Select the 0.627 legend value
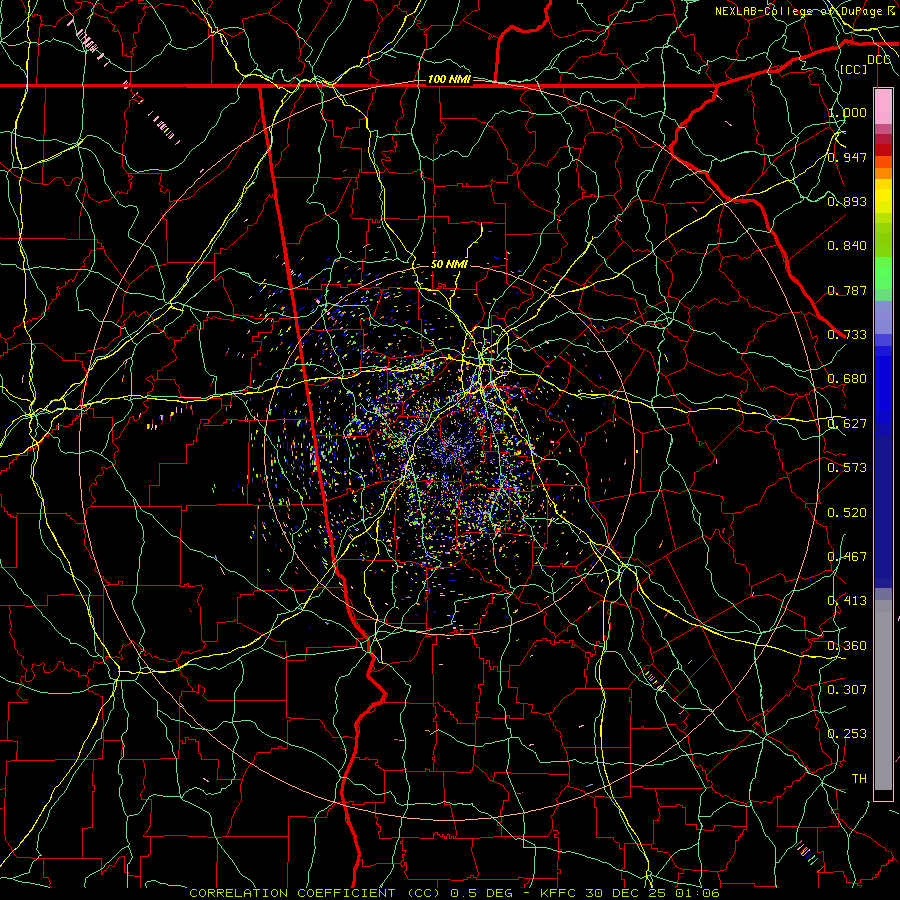Image resolution: width=900 pixels, height=900 pixels. pos(847,423)
